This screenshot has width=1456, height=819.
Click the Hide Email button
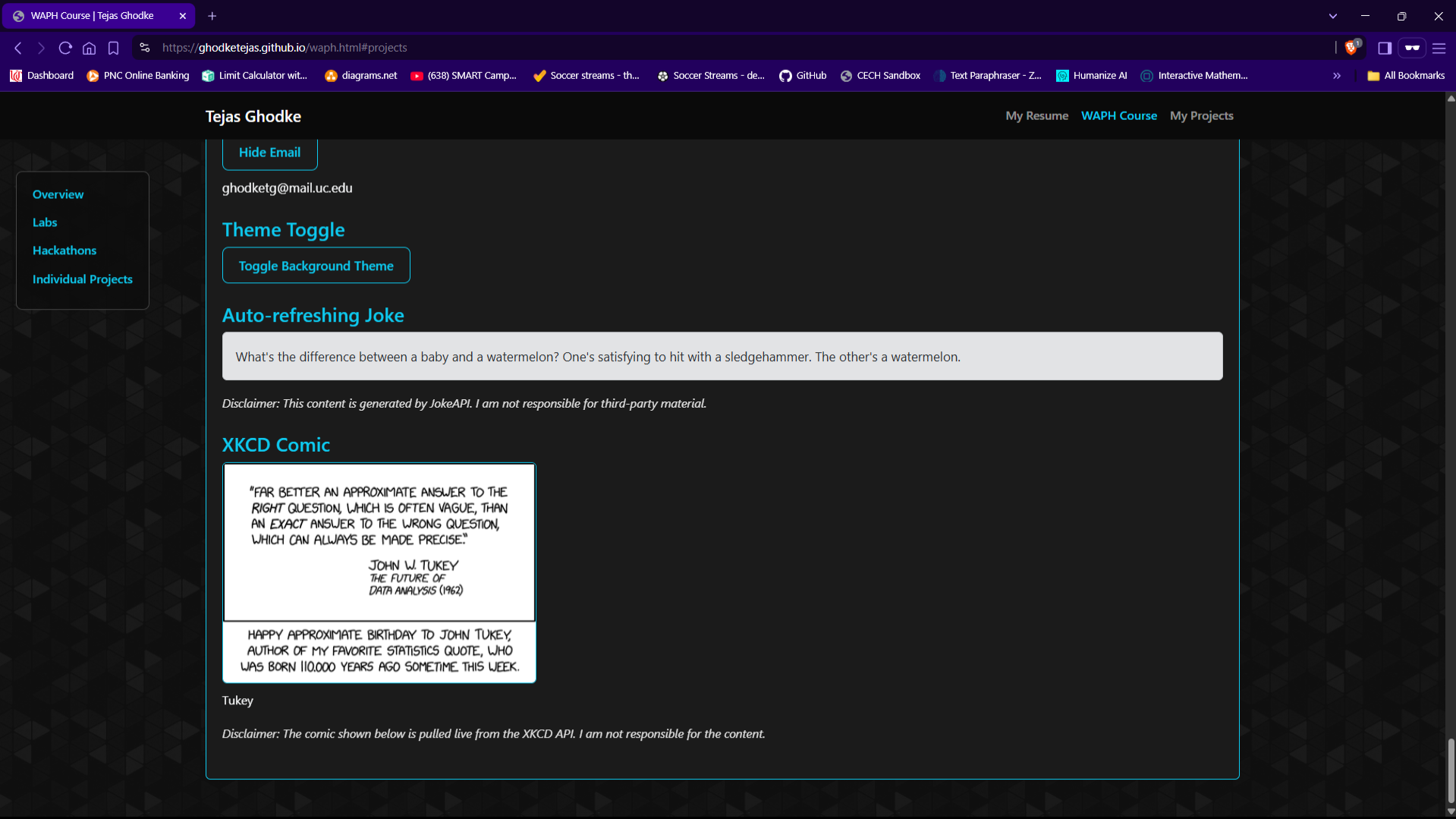pos(269,153)
